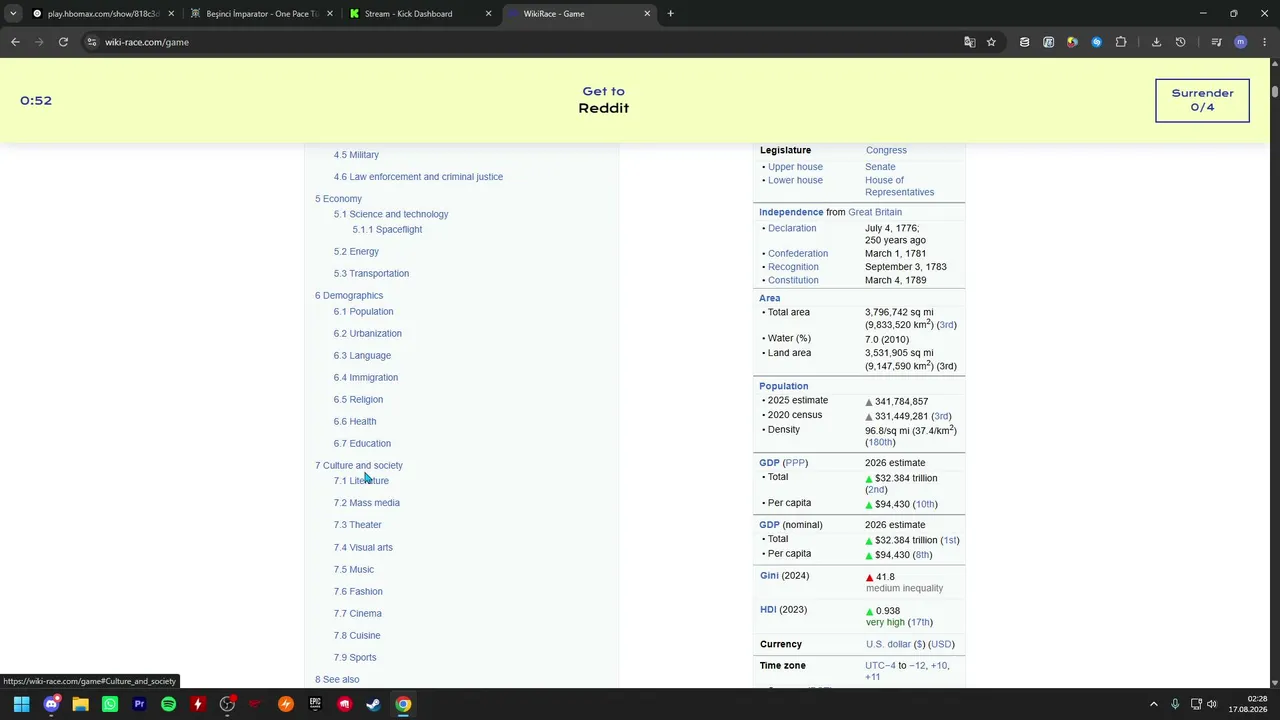Image resolution: width=1280 pixels, height=720 pixels.
Task: Jump to 4.5 Military section
Action: (356, 155)
